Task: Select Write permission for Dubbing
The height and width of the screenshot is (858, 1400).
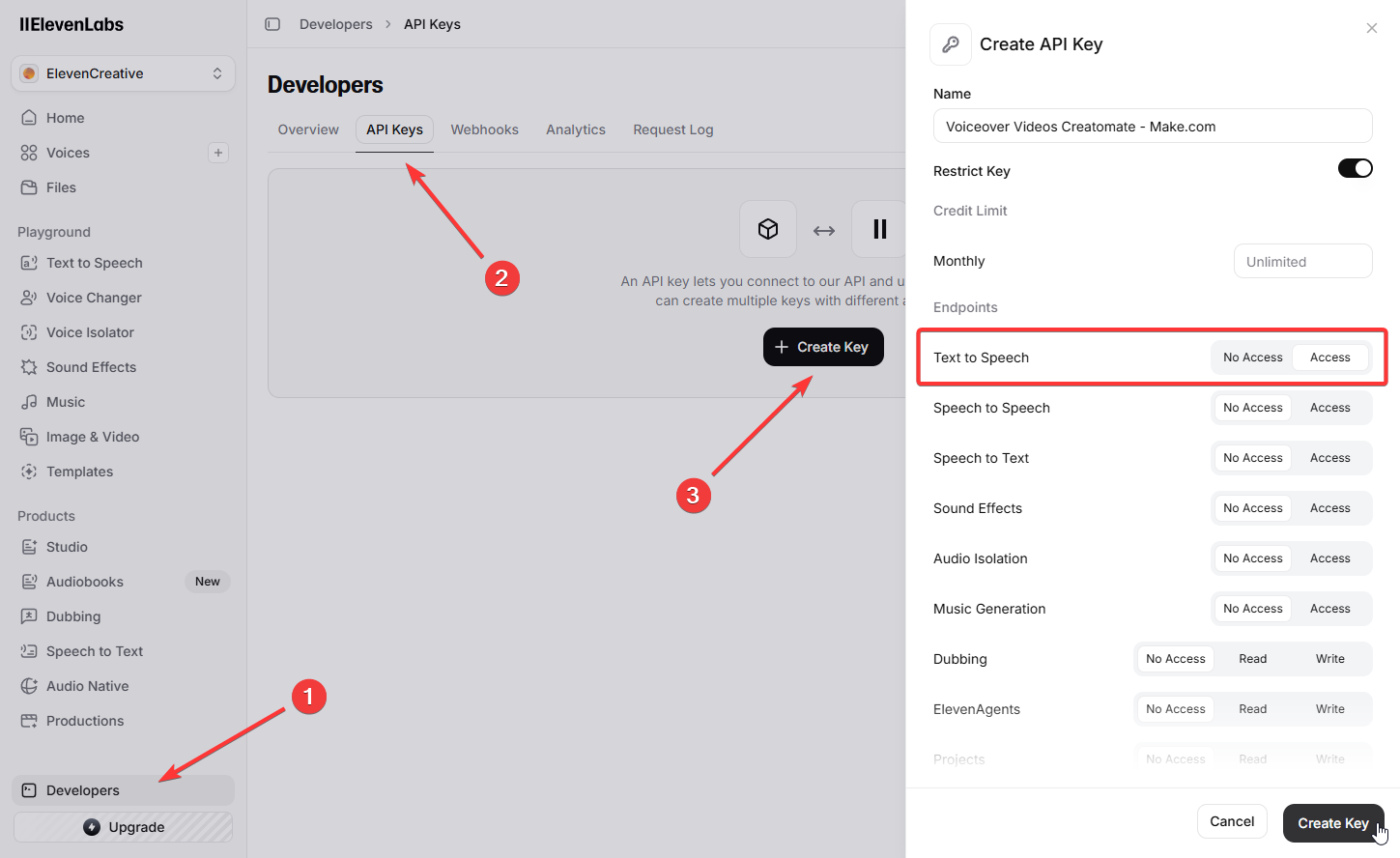Action: 1329,659
